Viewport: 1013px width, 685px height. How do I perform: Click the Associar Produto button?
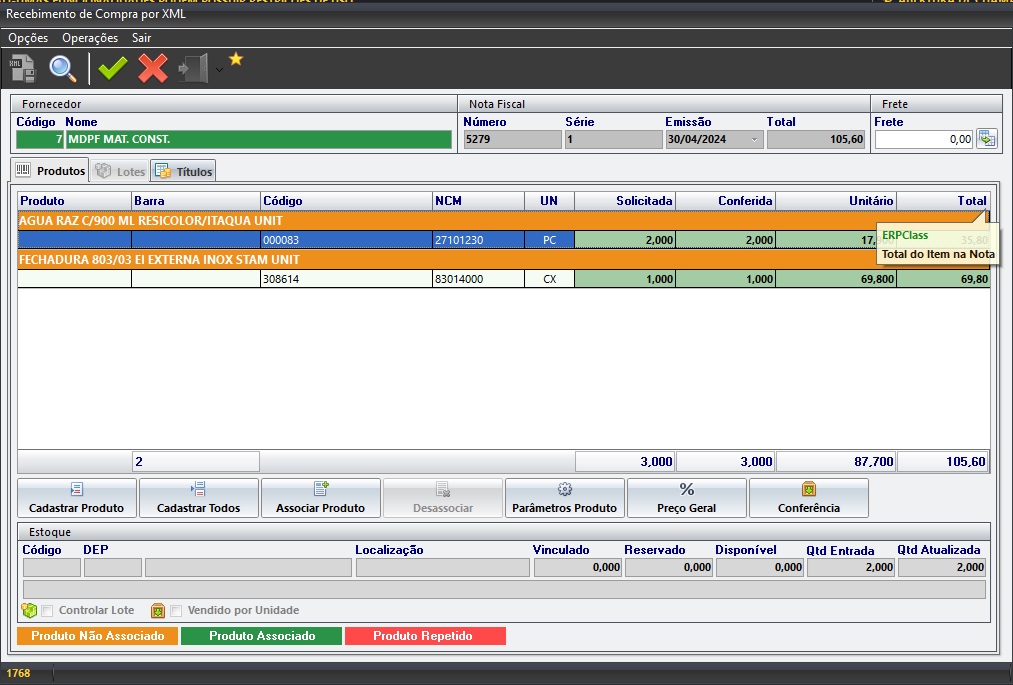point(320,498)
